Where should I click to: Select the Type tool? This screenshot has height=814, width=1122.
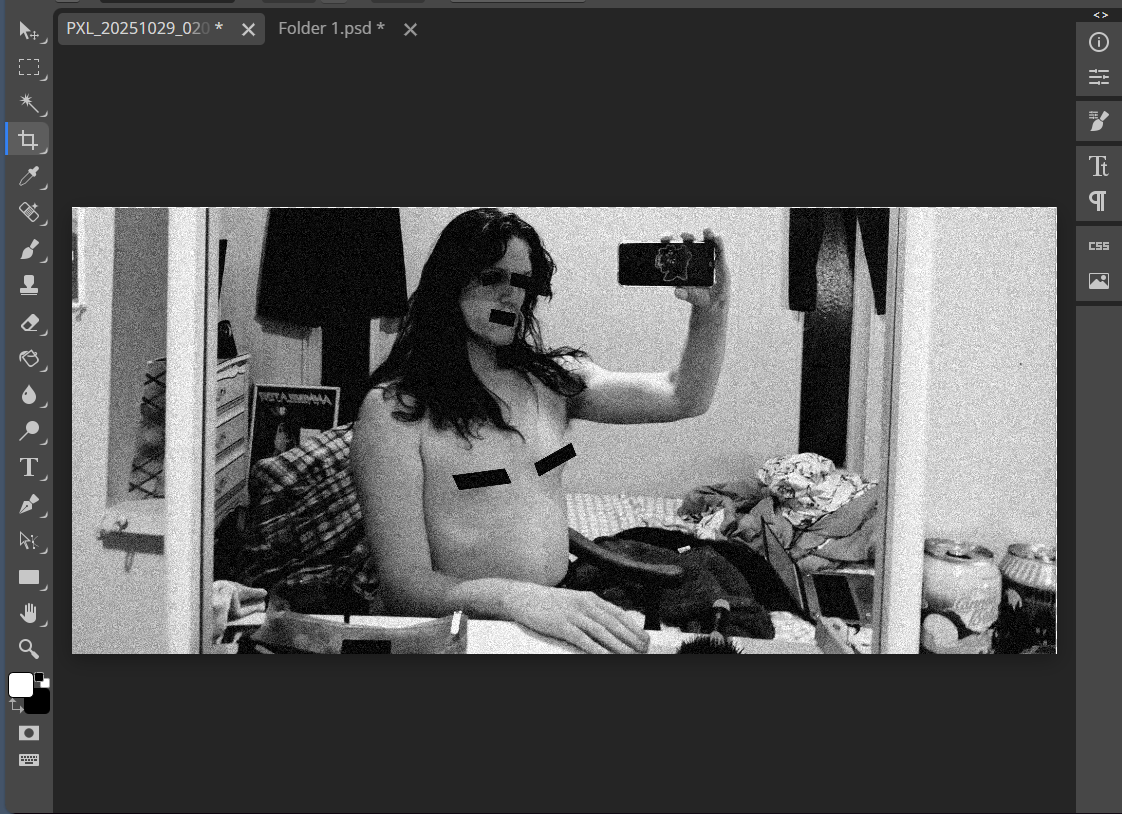pyautogui.click(x=29, y=467)
